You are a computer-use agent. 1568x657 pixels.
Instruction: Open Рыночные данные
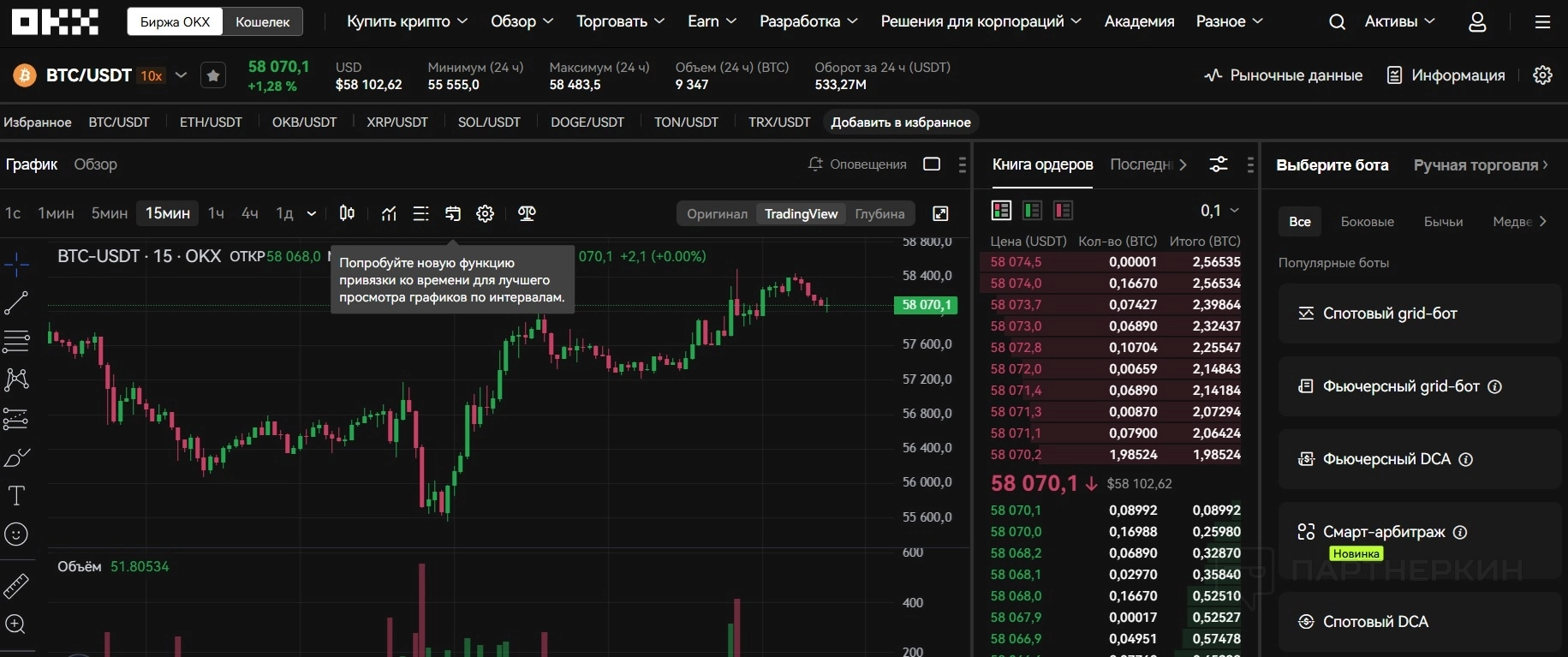[x=1283, y=75]
